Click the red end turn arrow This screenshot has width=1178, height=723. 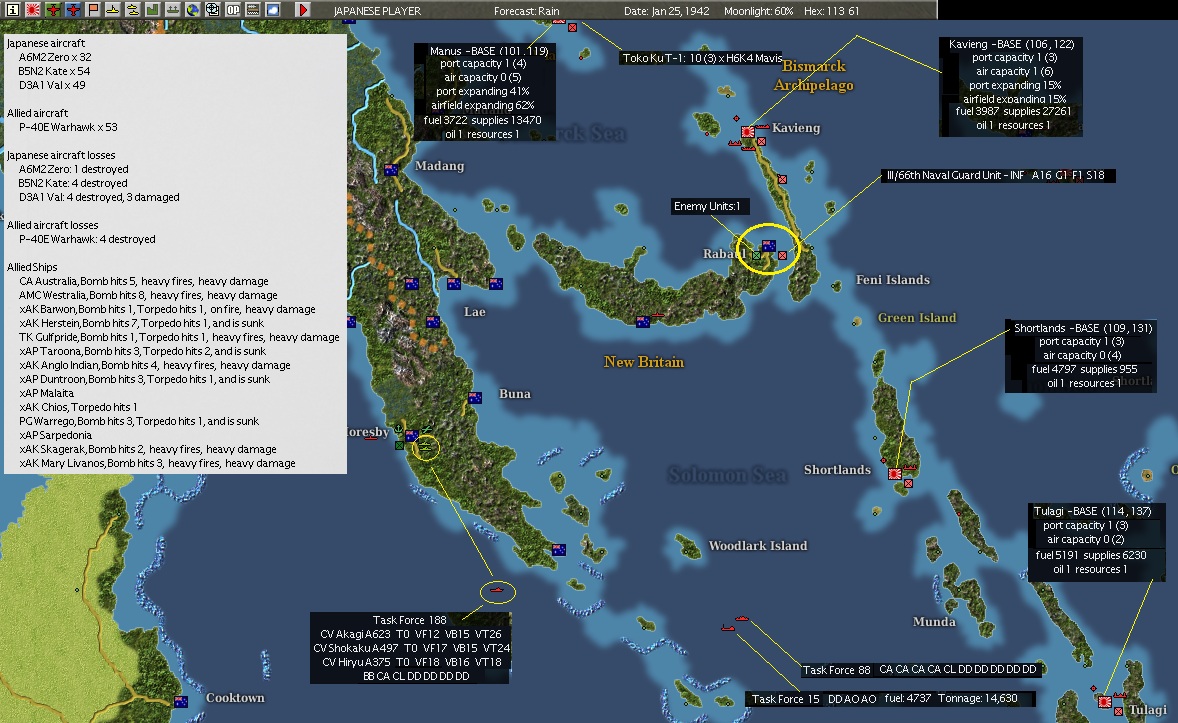pyautogui.click(x=303, y=10)
